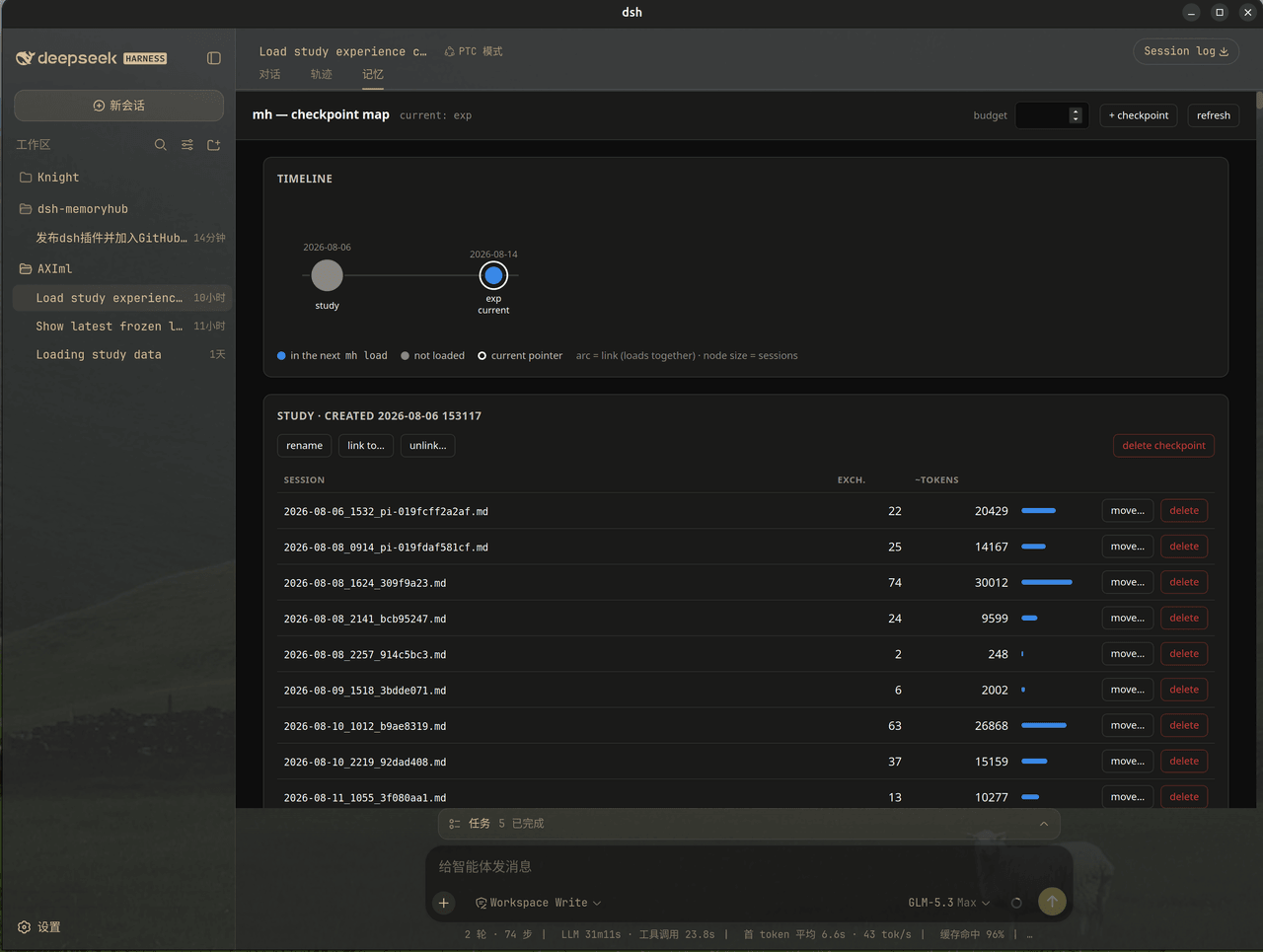1263x952 pixels.
Task: Delete session 2026-08-08_2141_bcb95247.md
Action: [x=1184, y=619]
